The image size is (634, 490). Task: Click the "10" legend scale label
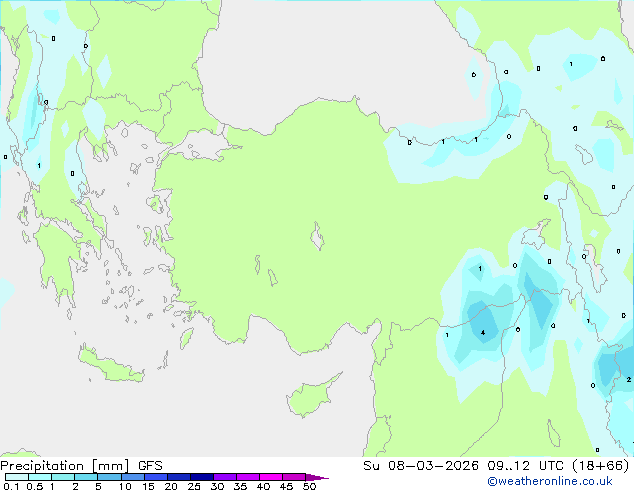[x=125, y=486]
